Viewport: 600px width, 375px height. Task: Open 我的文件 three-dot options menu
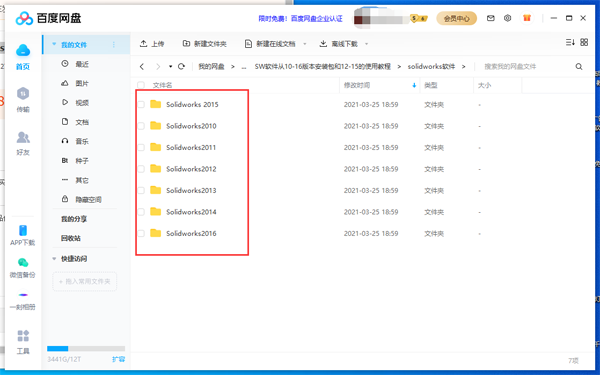[114, 44]
